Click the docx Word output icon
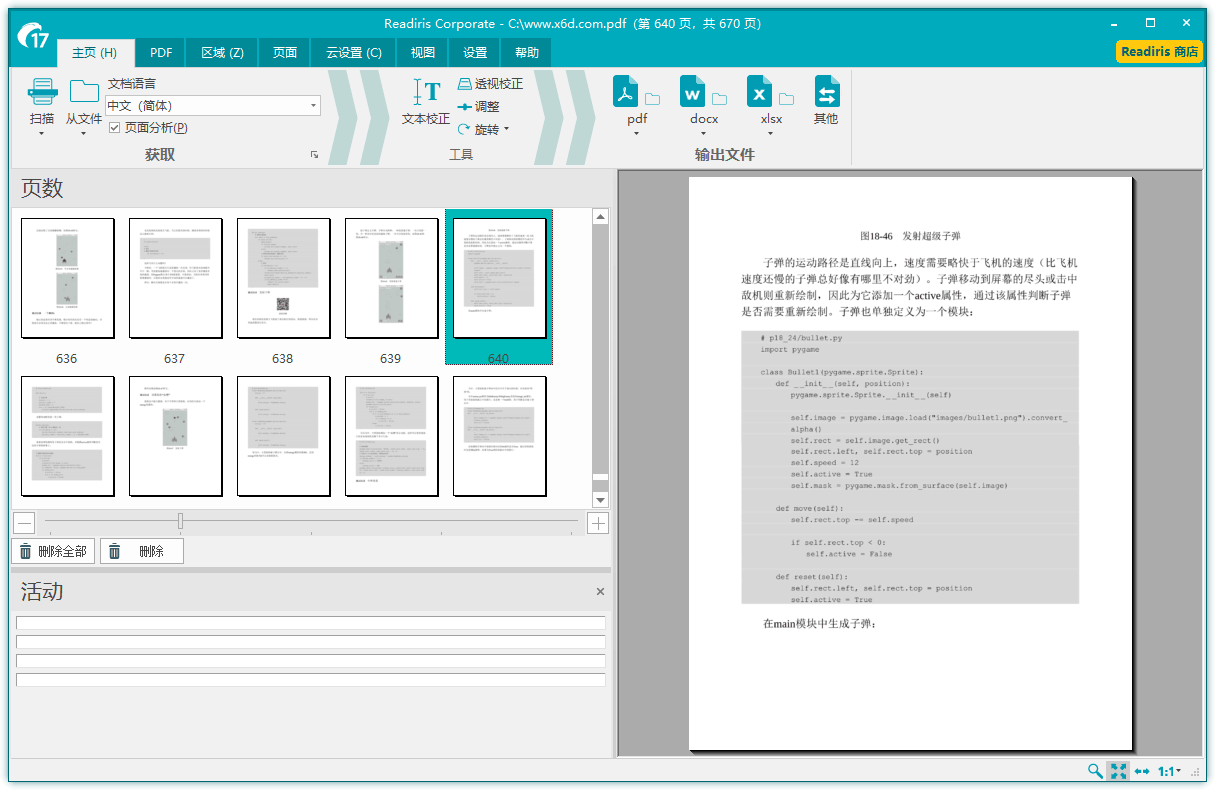Screen dimensions: 1215x790 click(x=693, y=93)
